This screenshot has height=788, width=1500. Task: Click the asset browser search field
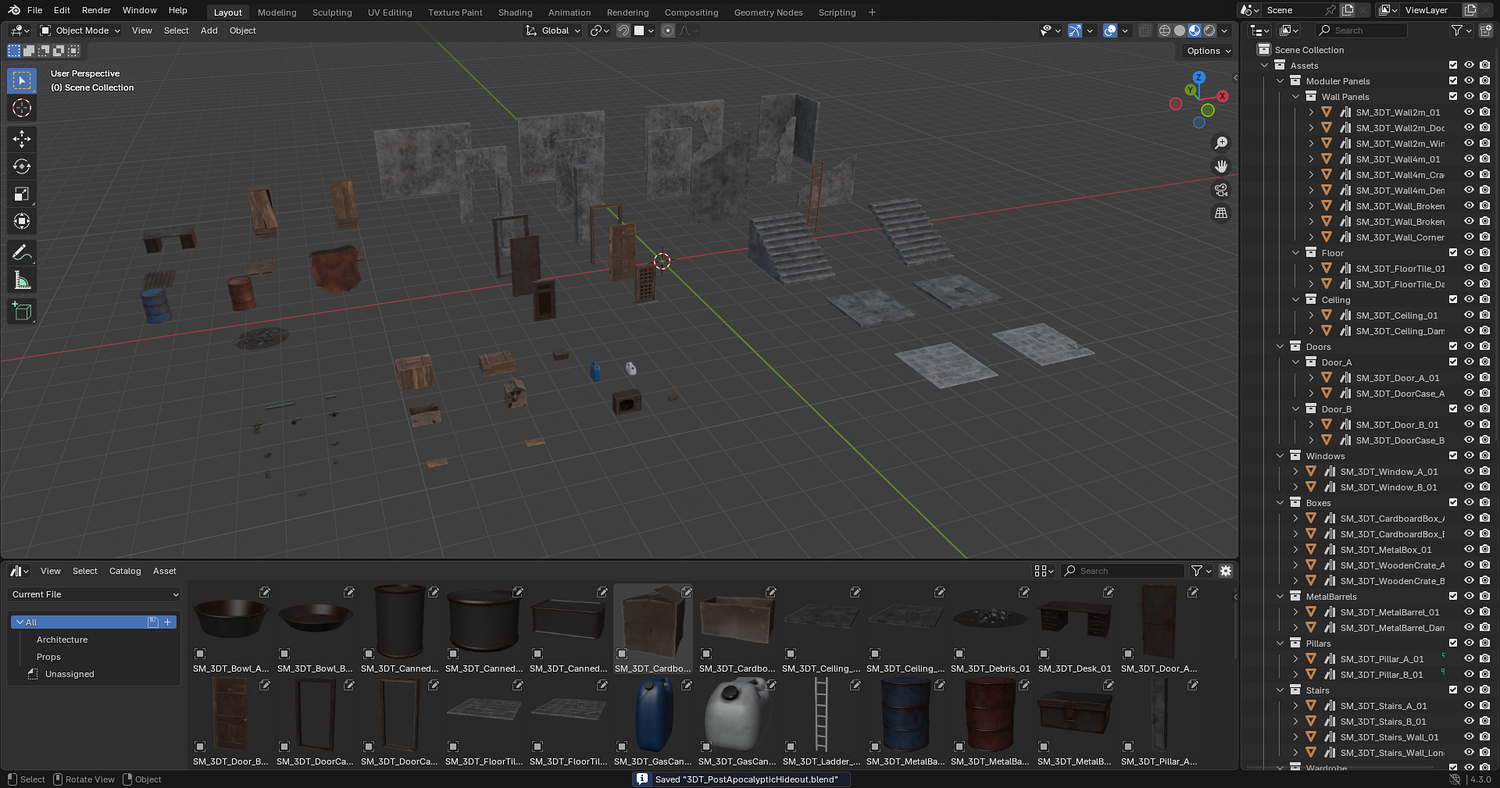pos(1122,571)
